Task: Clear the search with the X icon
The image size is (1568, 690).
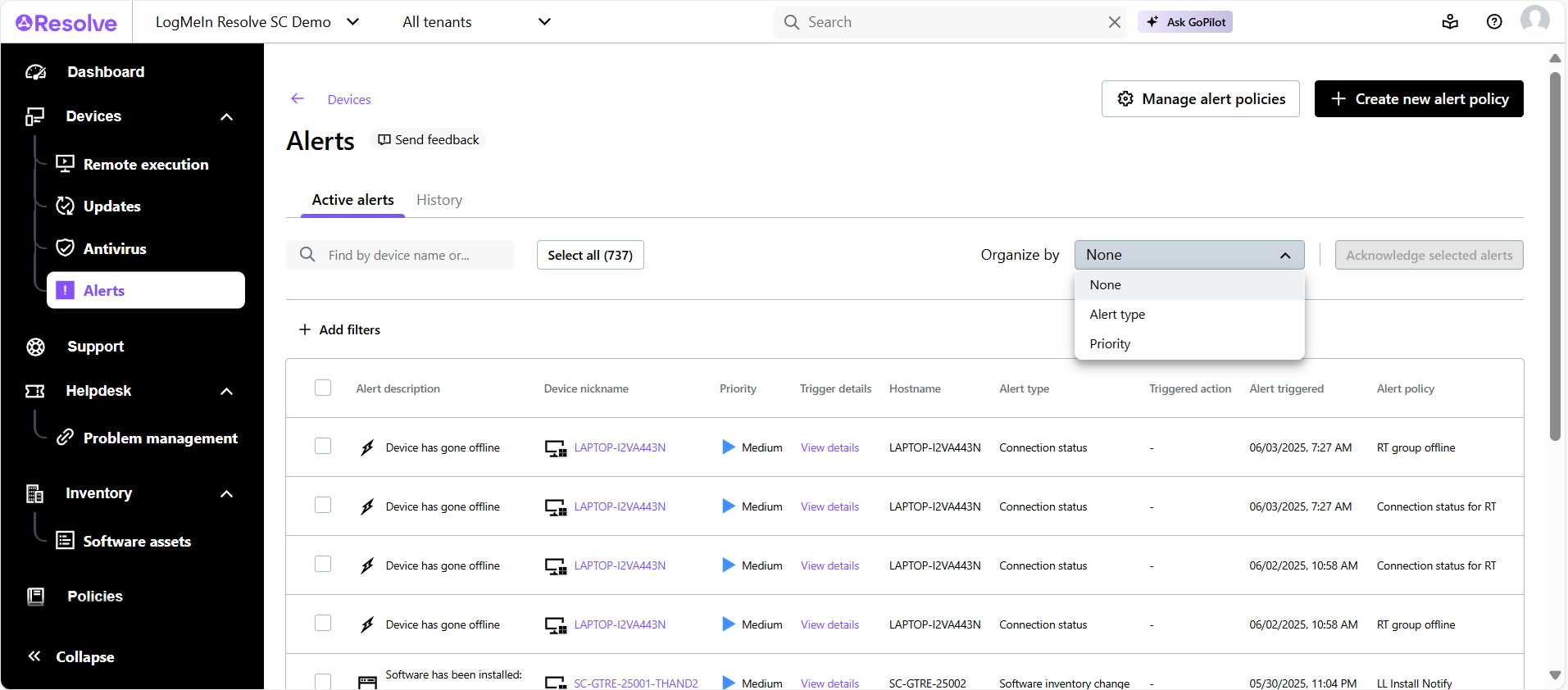Action: click(x=1114, y=22)
